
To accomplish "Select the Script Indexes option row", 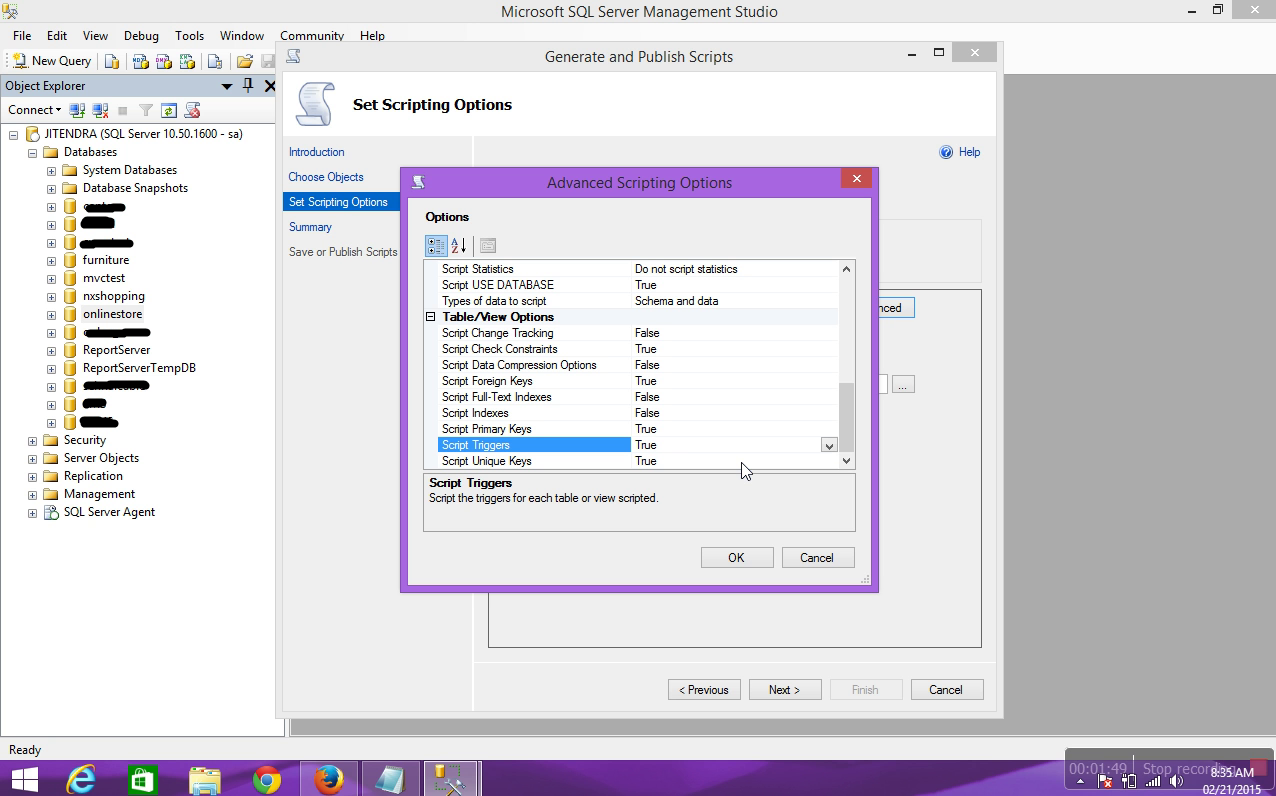I will point(638,413).
